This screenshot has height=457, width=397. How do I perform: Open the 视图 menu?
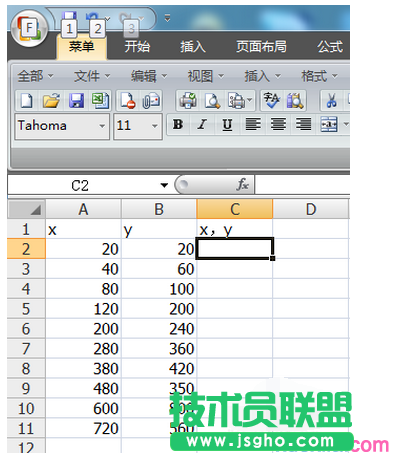pos(205,76)
